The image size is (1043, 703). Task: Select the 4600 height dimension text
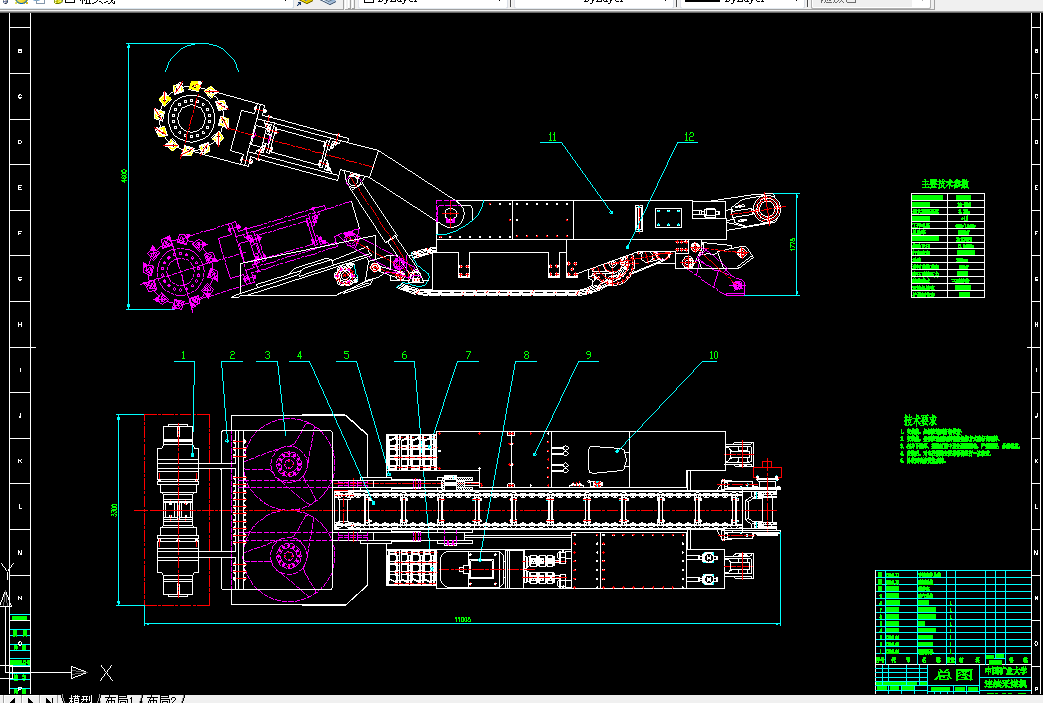tap(124, 176)
